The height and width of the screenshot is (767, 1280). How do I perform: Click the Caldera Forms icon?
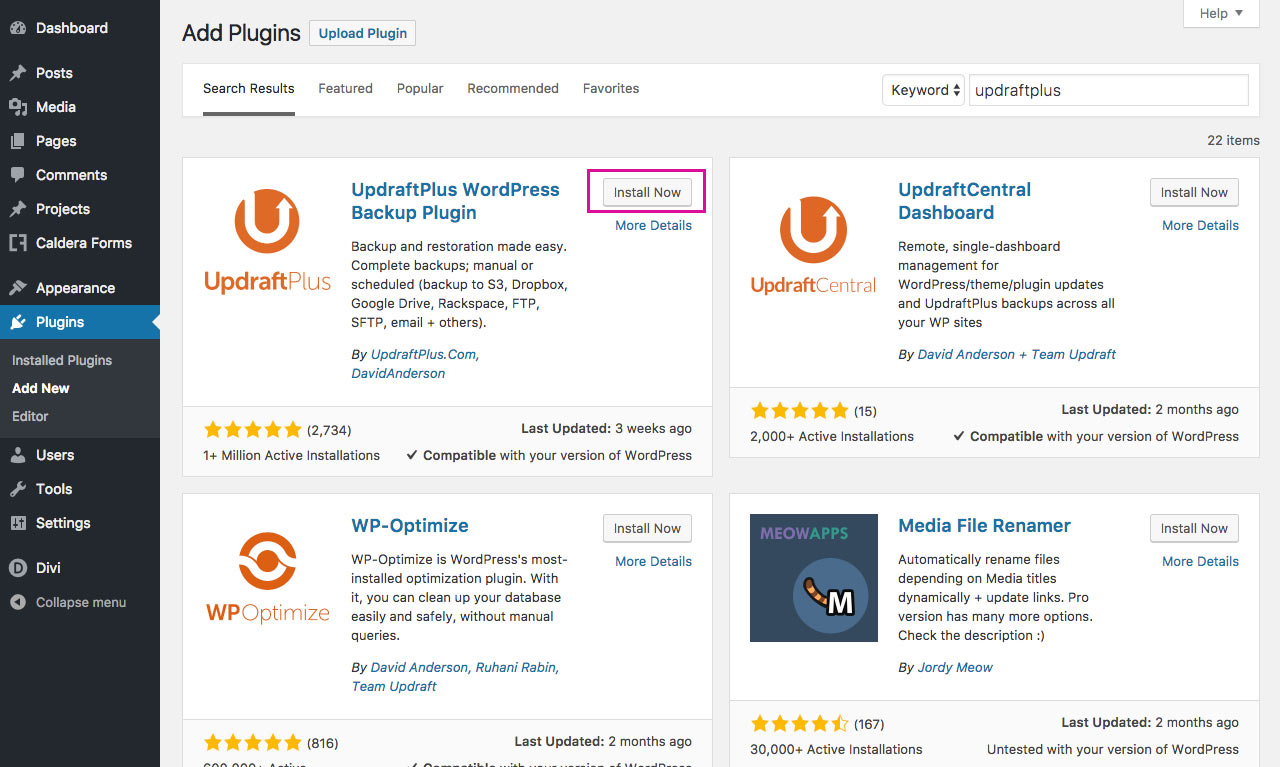(x=18, y=243)
